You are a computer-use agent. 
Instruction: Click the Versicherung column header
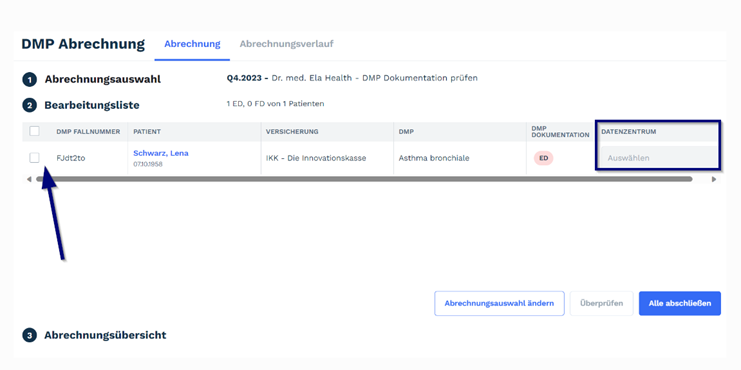pyautogui.click(x=292, y=132)
